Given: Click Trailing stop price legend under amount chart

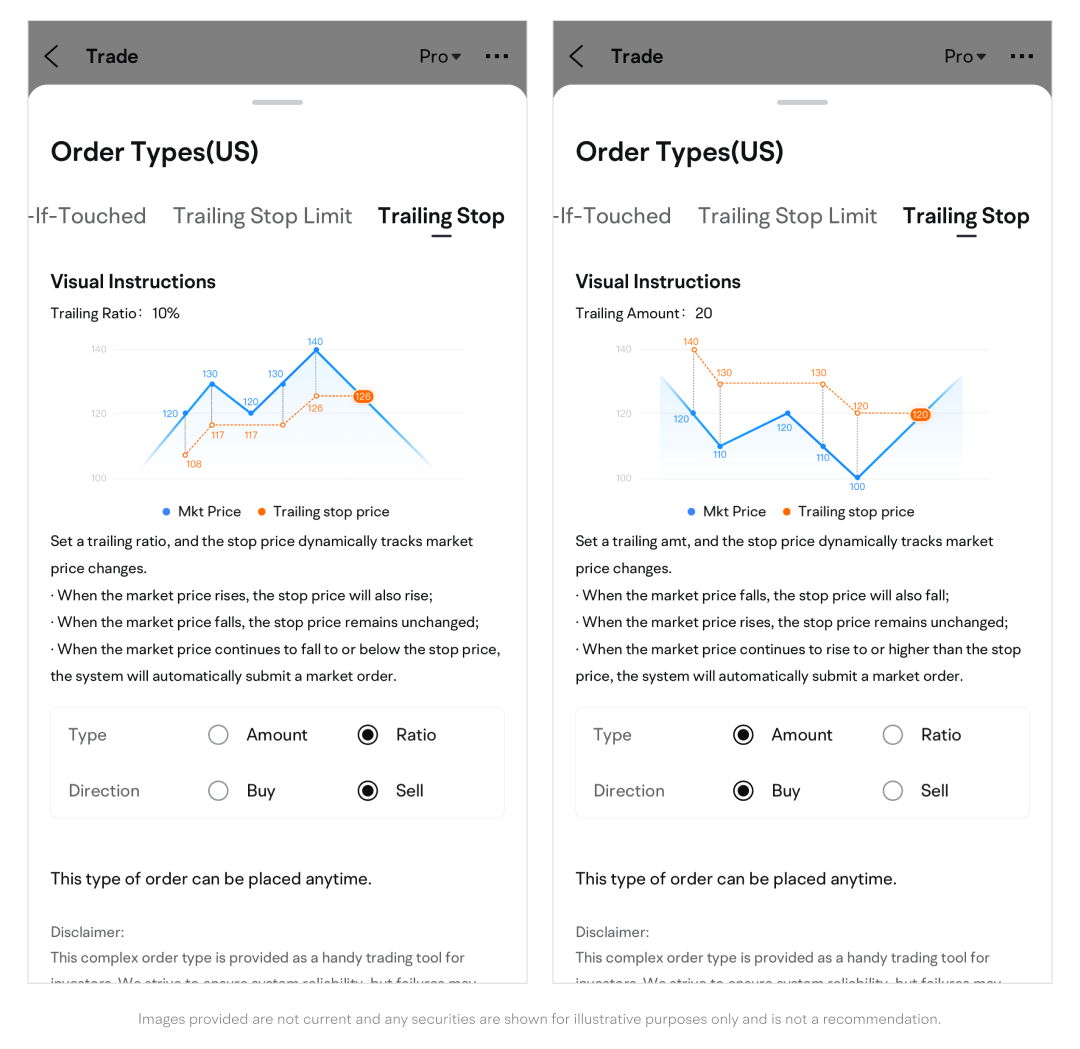Looking at the screenshot, I should coord(847,512).
